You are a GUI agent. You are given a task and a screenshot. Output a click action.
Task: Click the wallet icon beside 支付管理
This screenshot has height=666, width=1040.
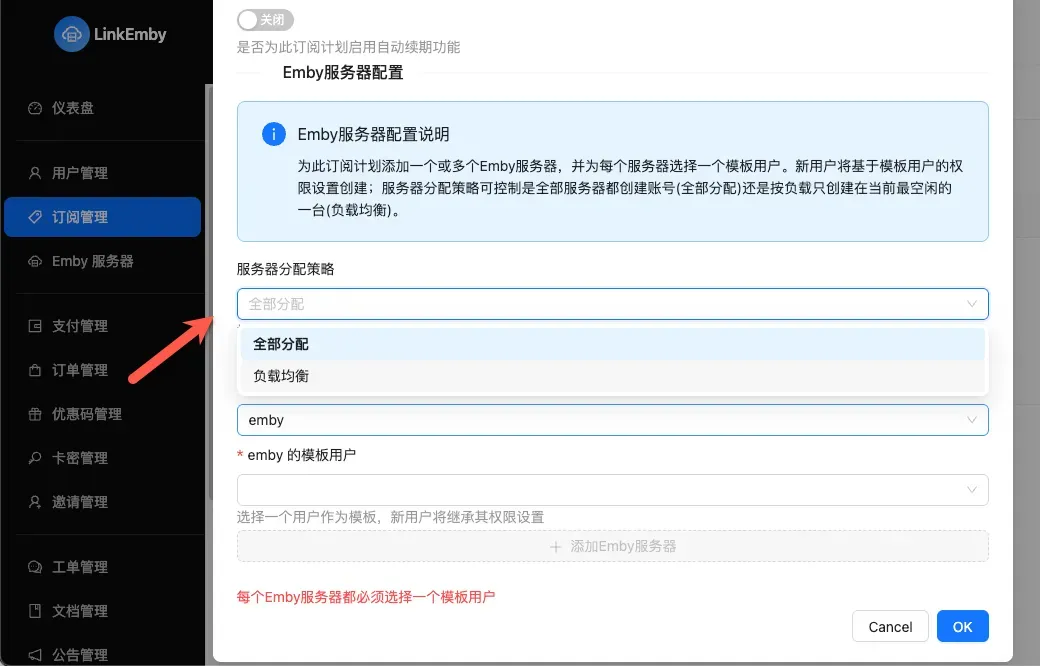[35, 326]
